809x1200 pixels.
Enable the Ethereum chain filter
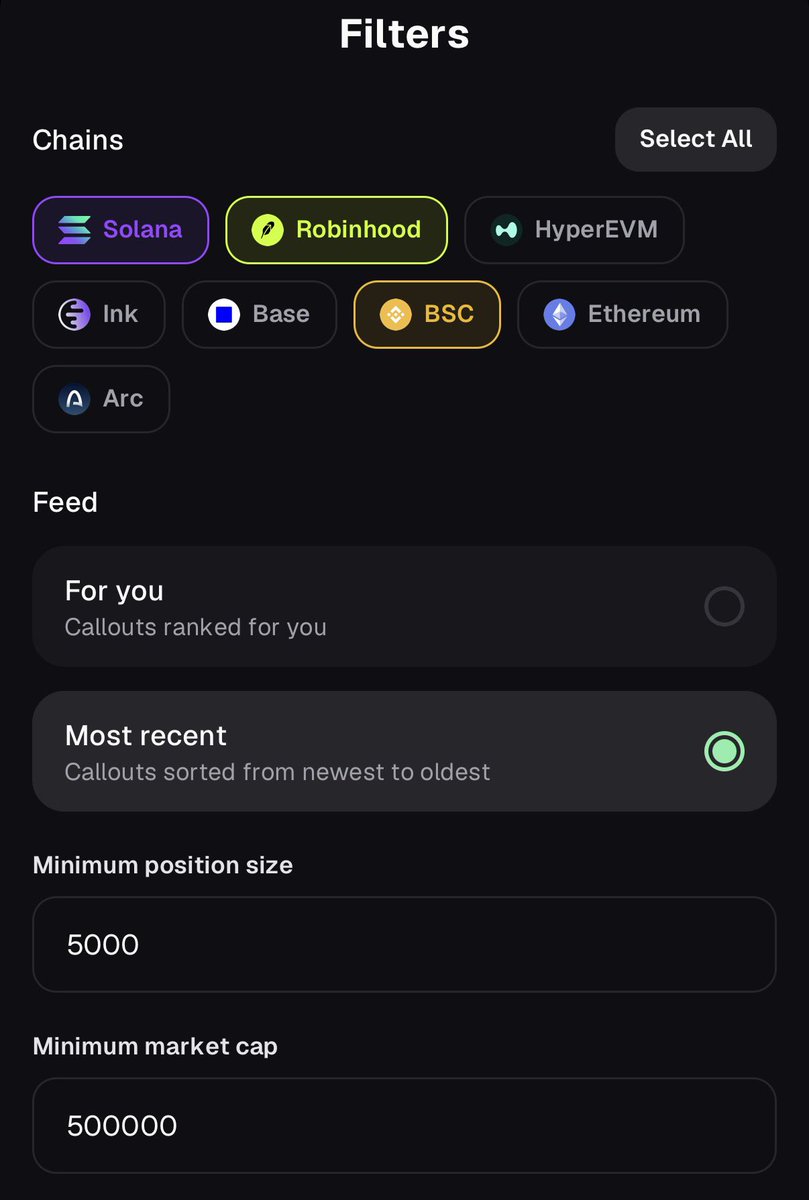[622, 314]
